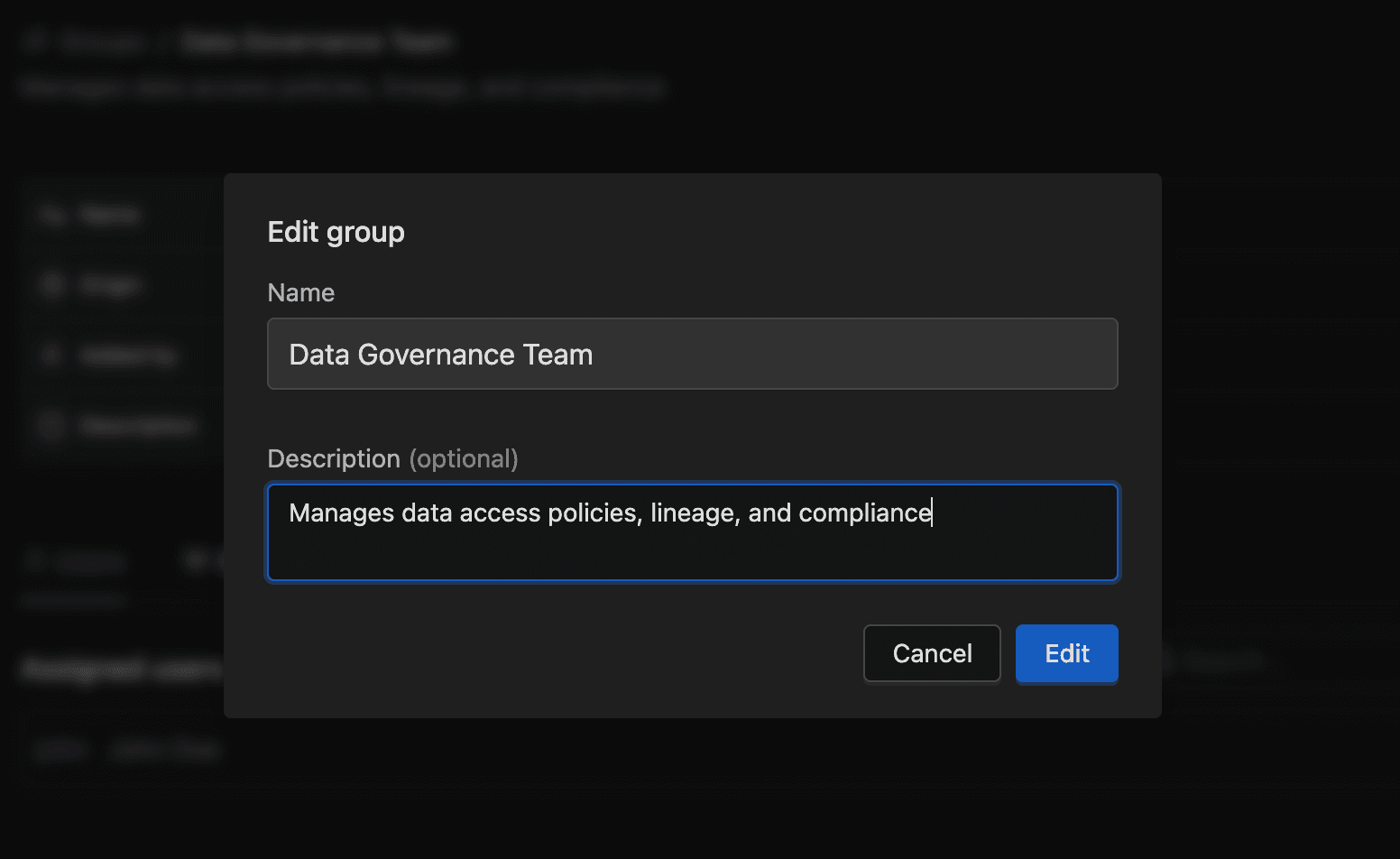Click the third blurred icon in details panel
The width and height of the screenshot is (1400, 859).
(x=52, y=356)
